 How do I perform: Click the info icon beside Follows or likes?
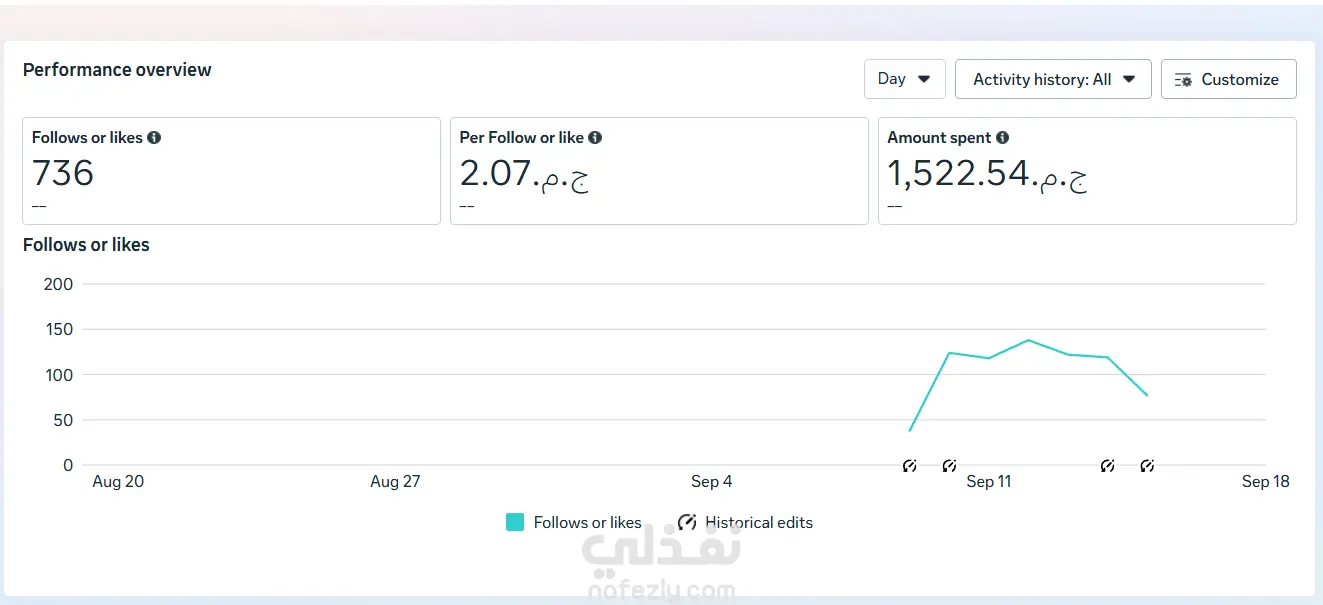click(x=154, y=138)
